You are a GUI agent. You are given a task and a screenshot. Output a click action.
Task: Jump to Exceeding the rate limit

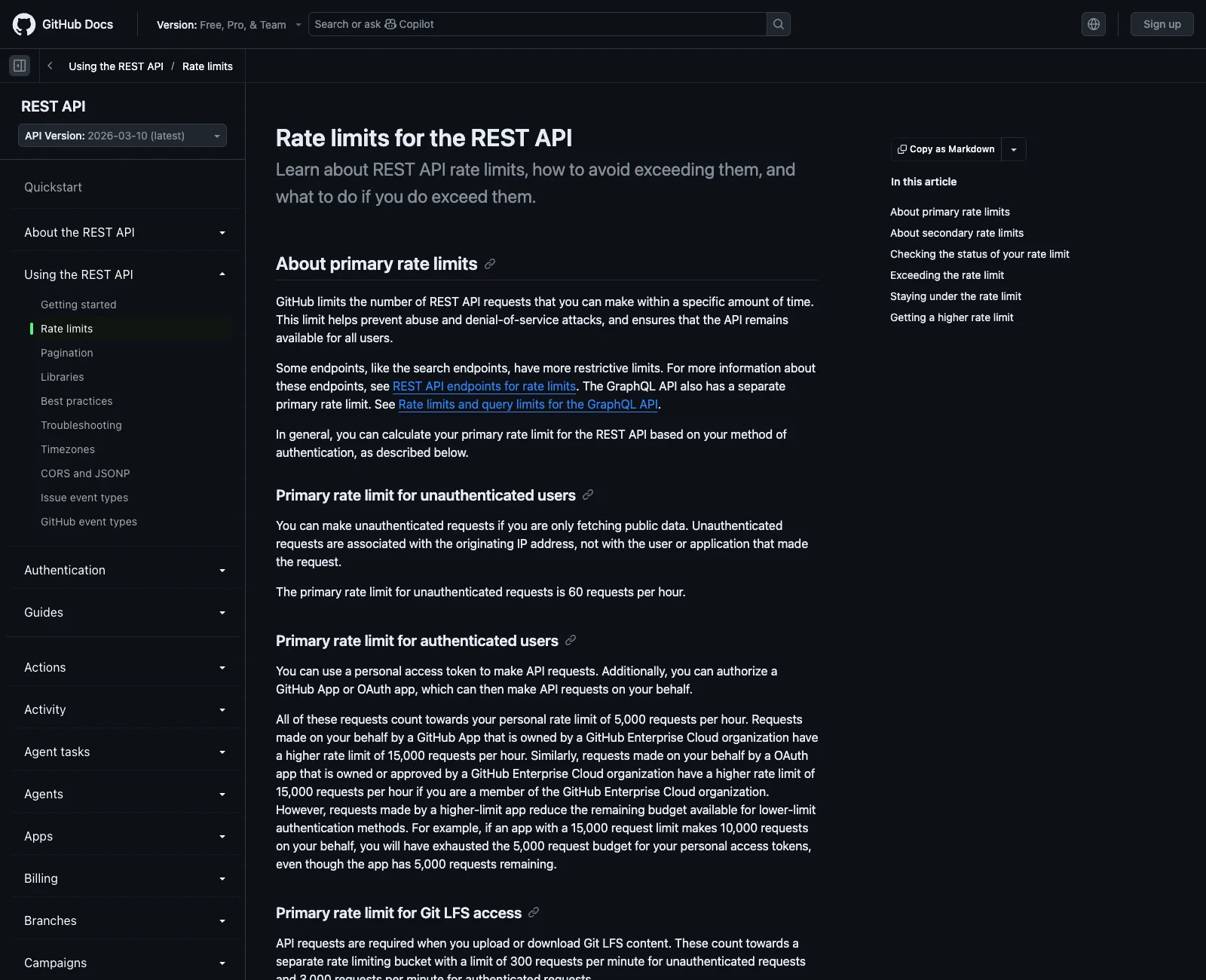pyautogui.click(x=947, y=275)
